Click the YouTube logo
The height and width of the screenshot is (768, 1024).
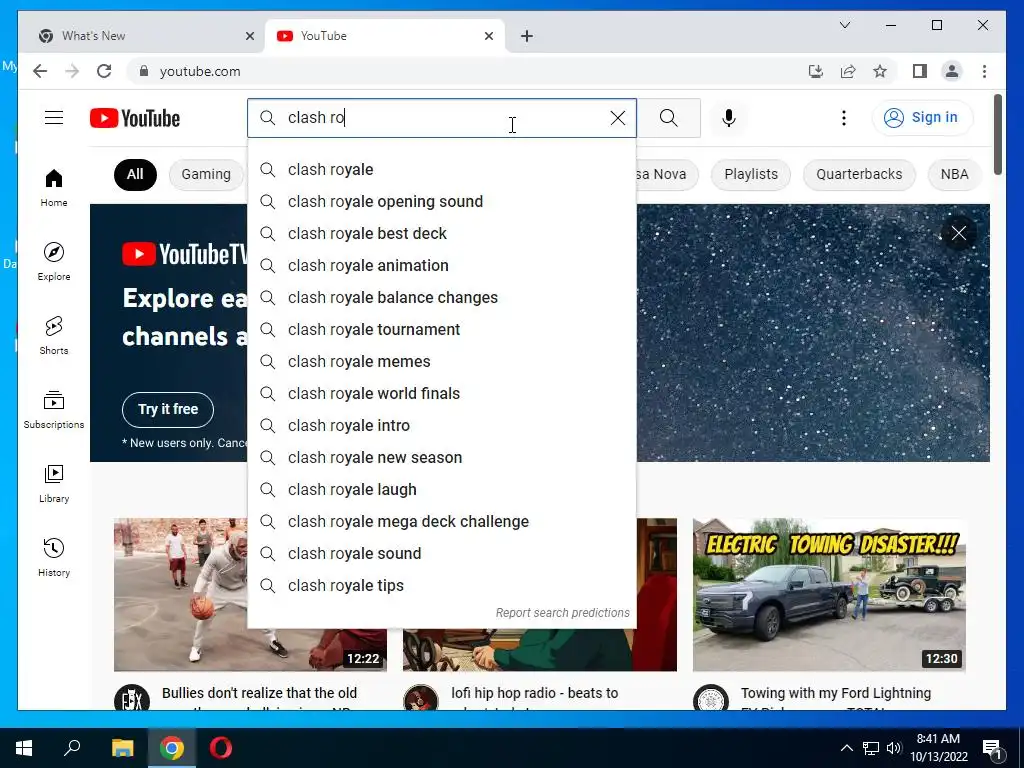(135, 118)
